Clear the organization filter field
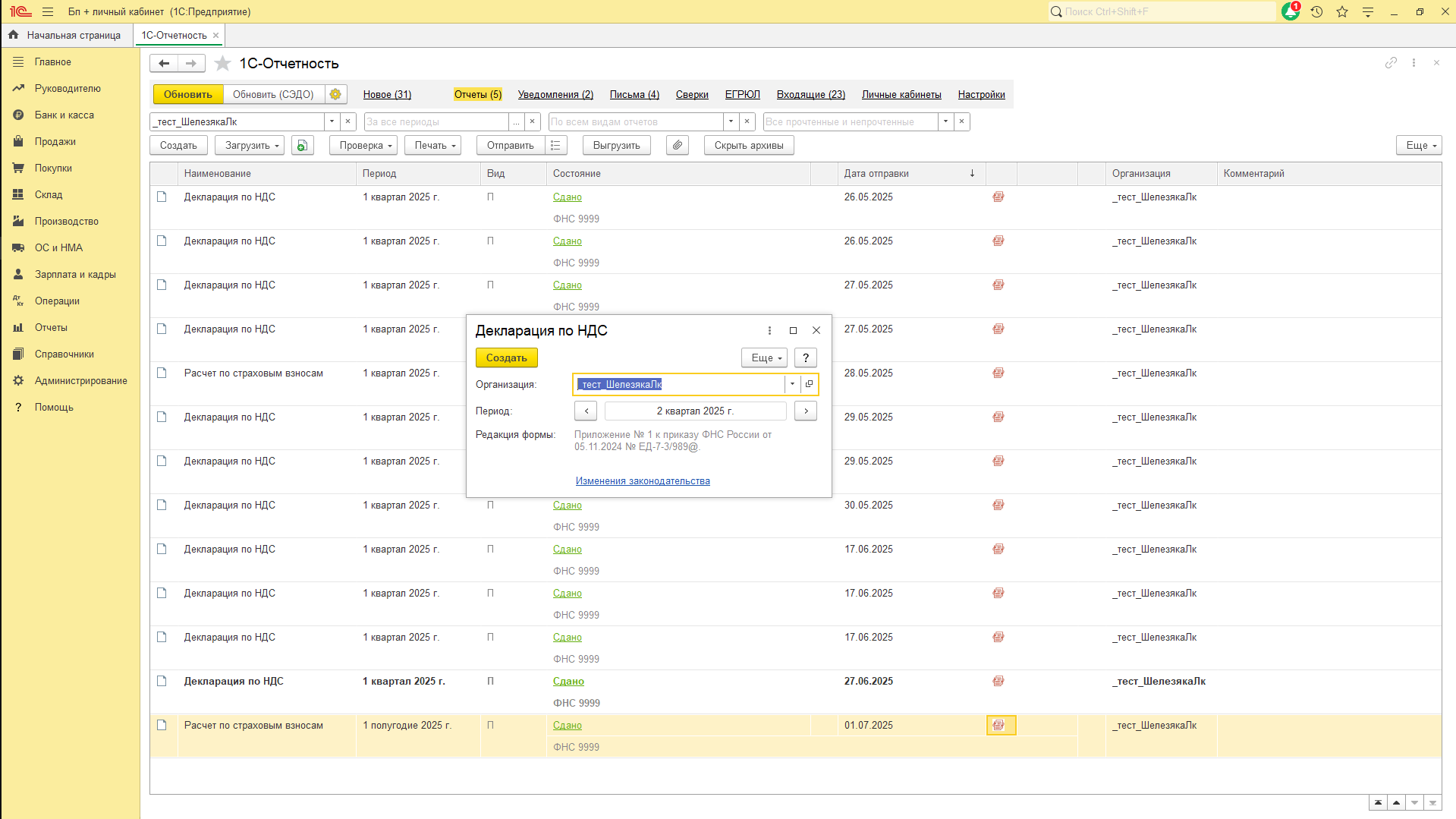This screenshot has height=819, width=1456. pyautogui.click(x=348, y=121)
